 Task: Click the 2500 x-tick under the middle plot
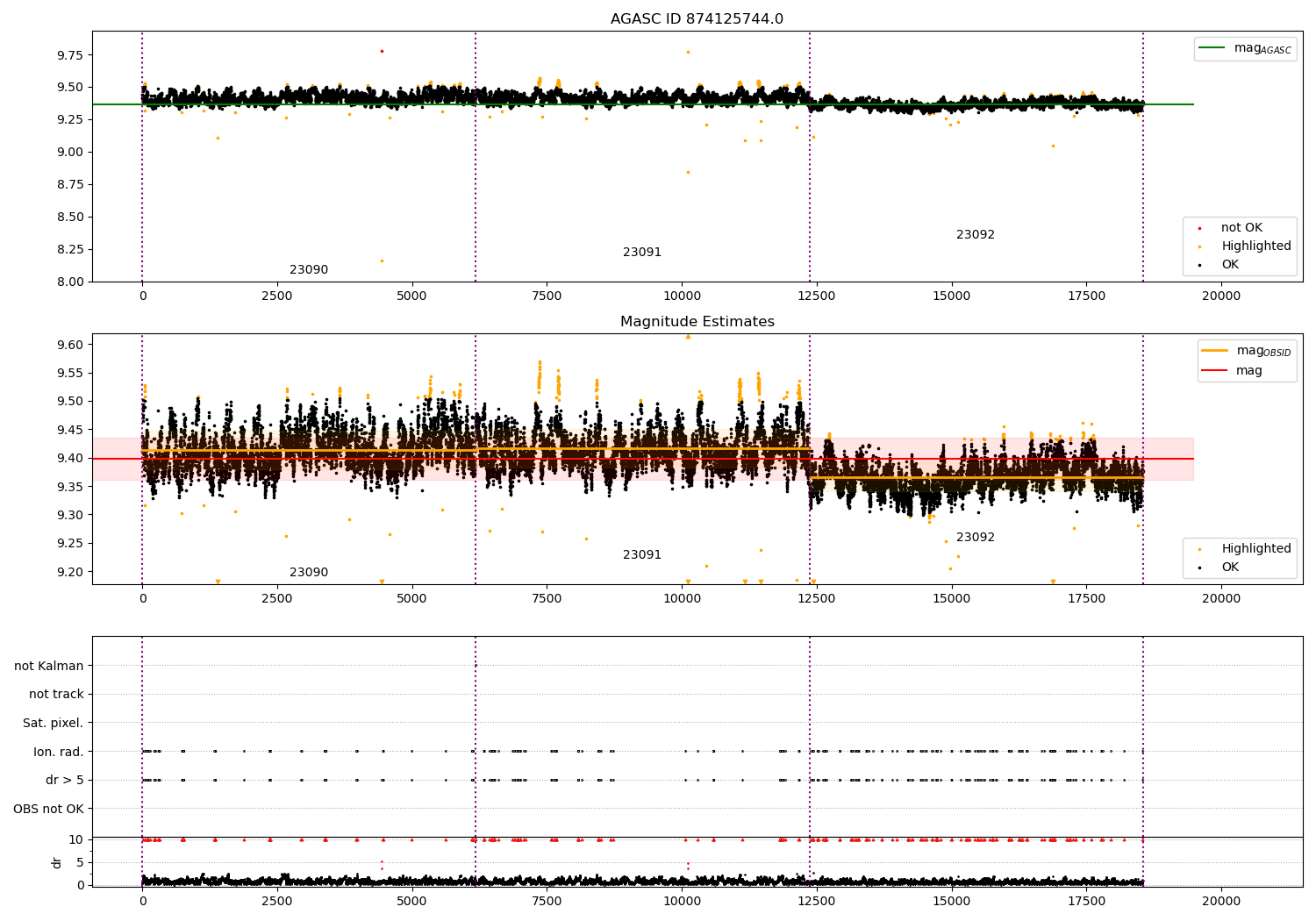[x=277, y=599]
